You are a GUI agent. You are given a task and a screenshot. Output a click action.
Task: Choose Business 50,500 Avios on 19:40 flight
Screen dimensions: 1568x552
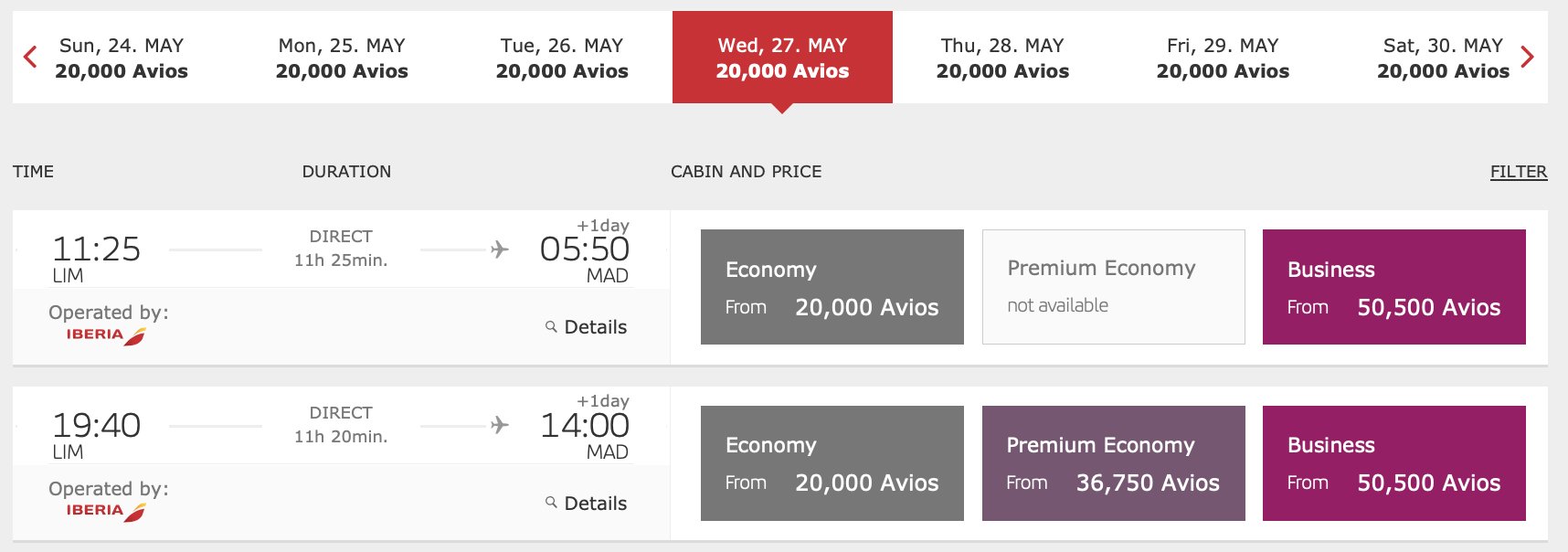tap(1394, 463)
